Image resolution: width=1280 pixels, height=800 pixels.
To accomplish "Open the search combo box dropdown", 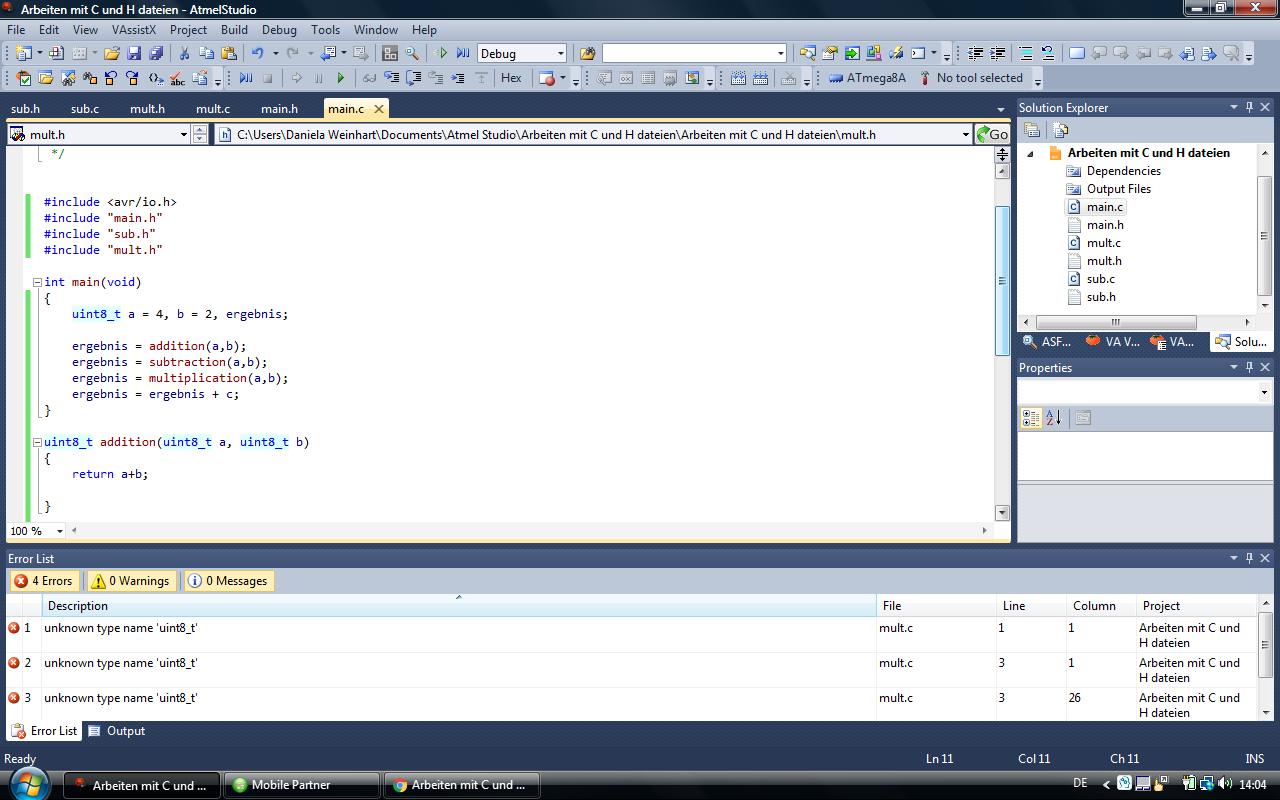I will (780, 53).
